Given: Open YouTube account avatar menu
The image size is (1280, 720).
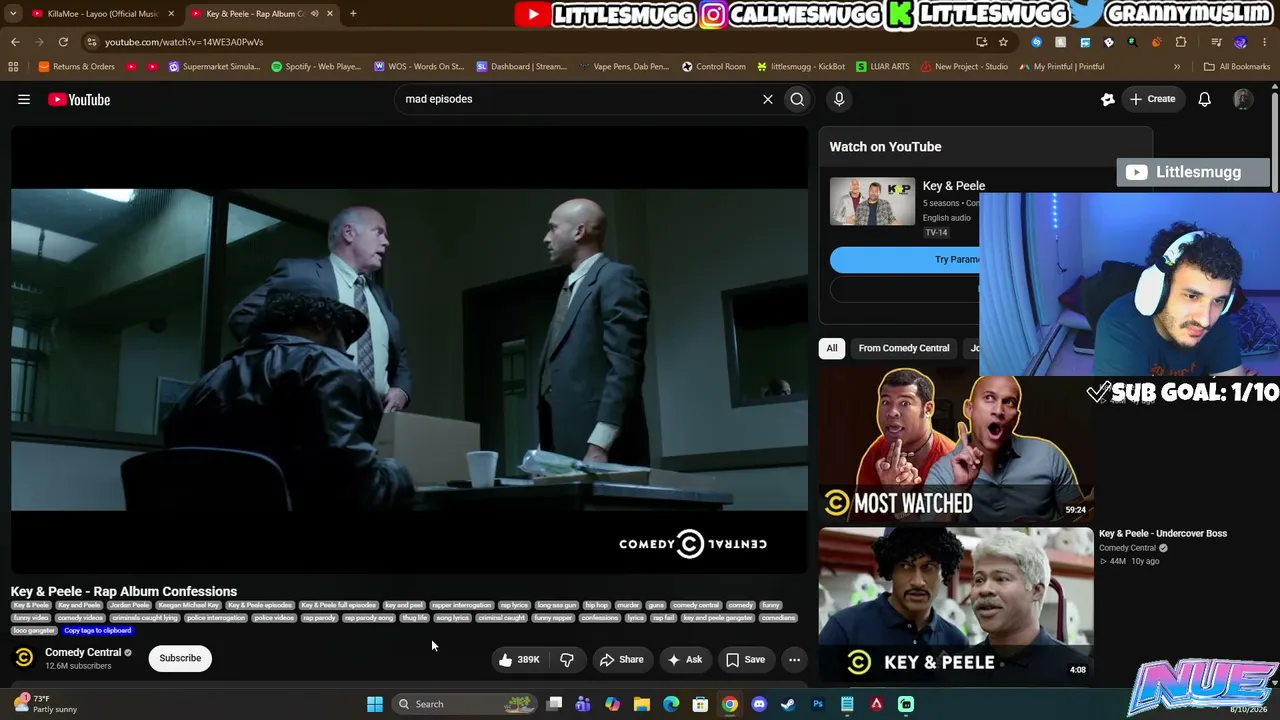Looking at the screenshot, I should [x=1243, y=99].
